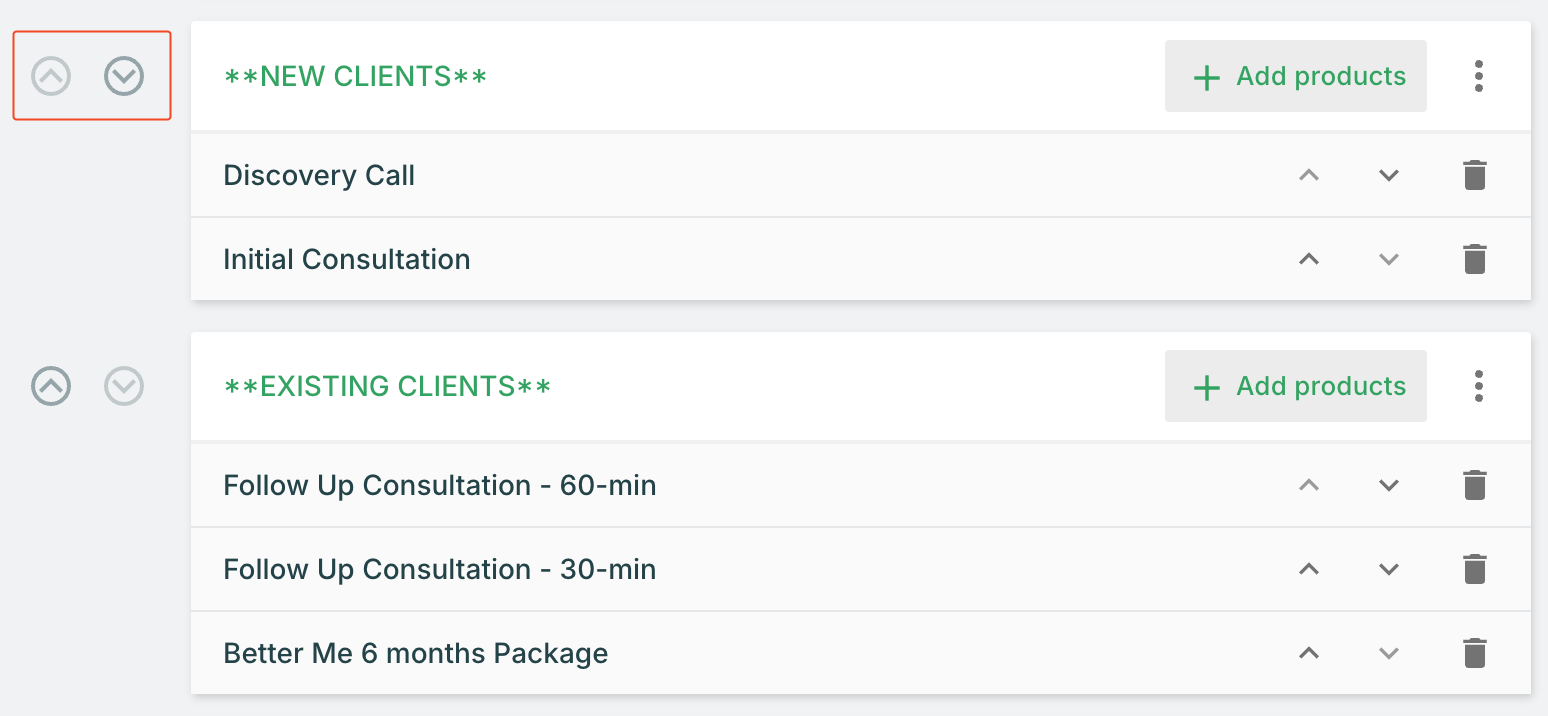This screenshot has width=1548, height=716.
Task: Delete Follow Up Consultation 60-min product
Action: [x=1474, y=485]
